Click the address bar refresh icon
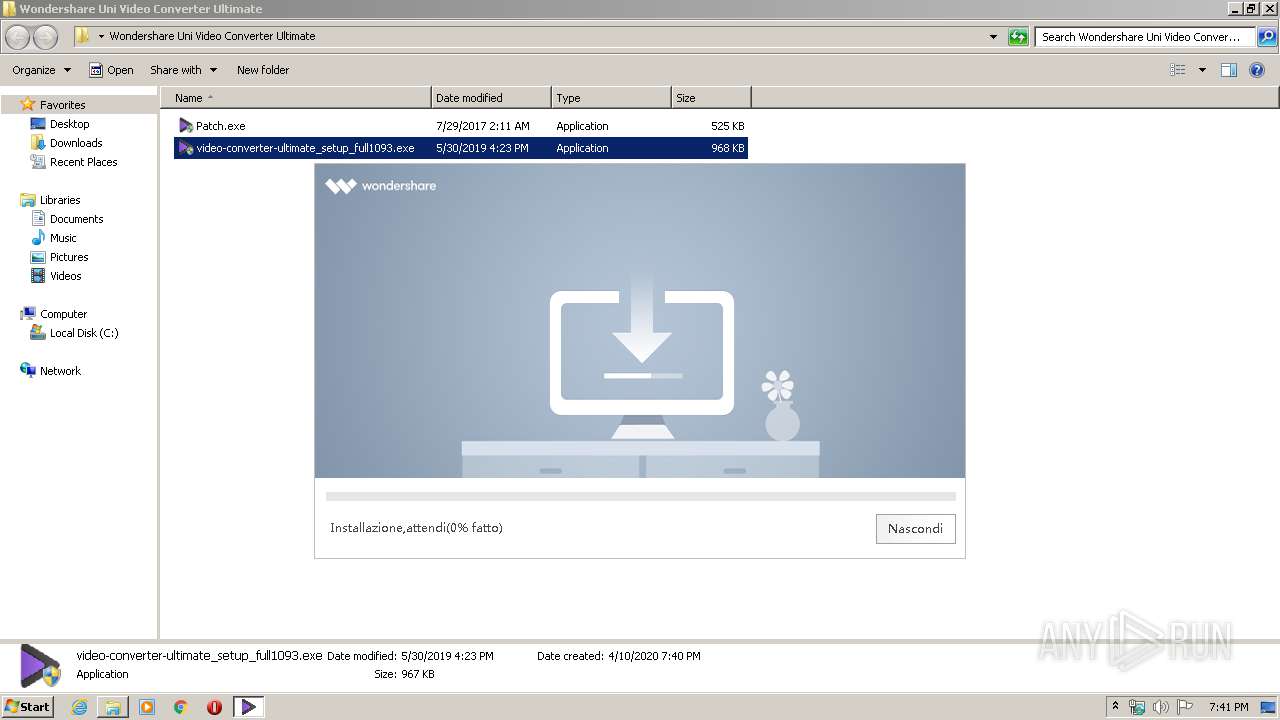 pos(1018,37)
